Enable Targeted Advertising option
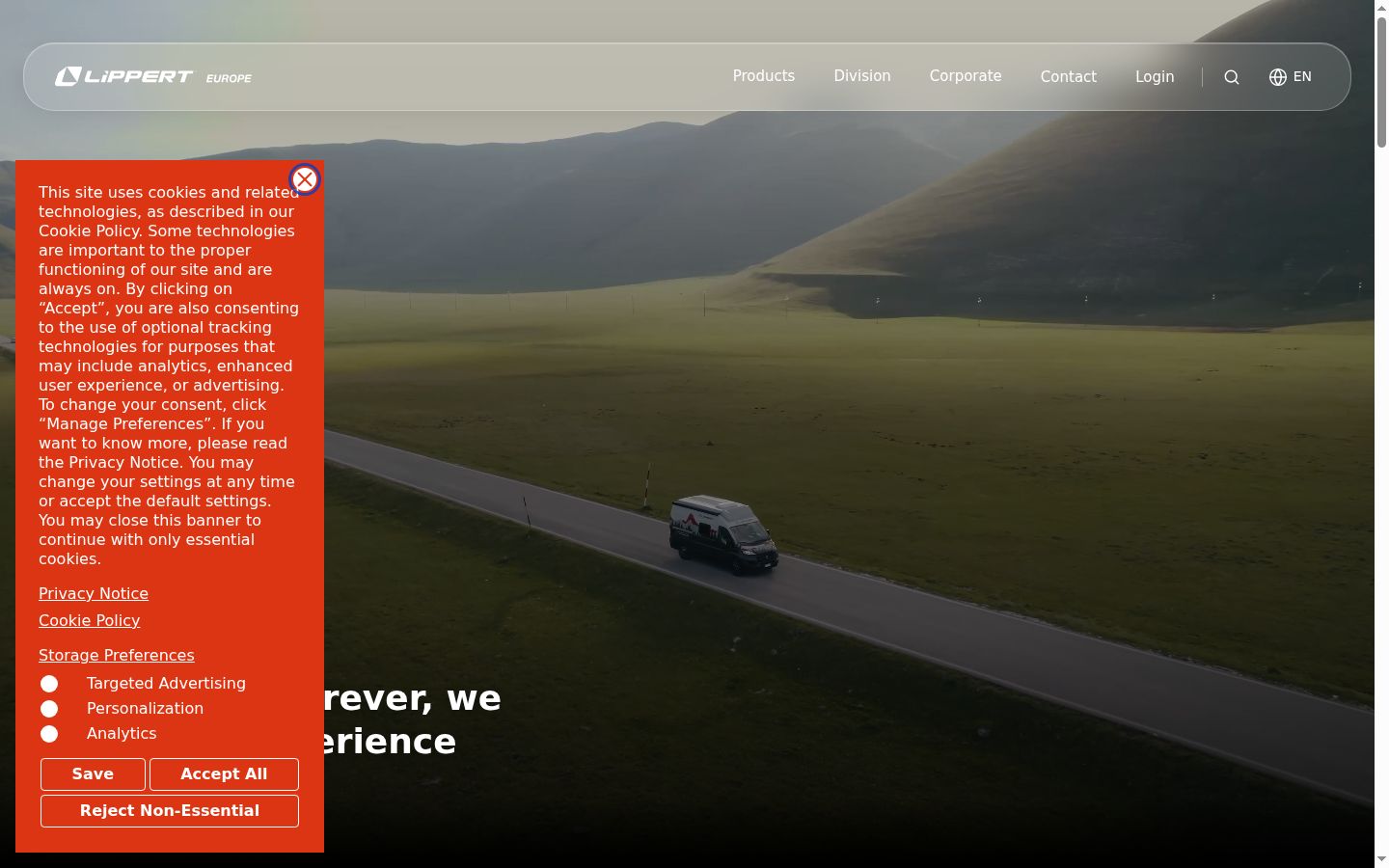 coord(49,684)
